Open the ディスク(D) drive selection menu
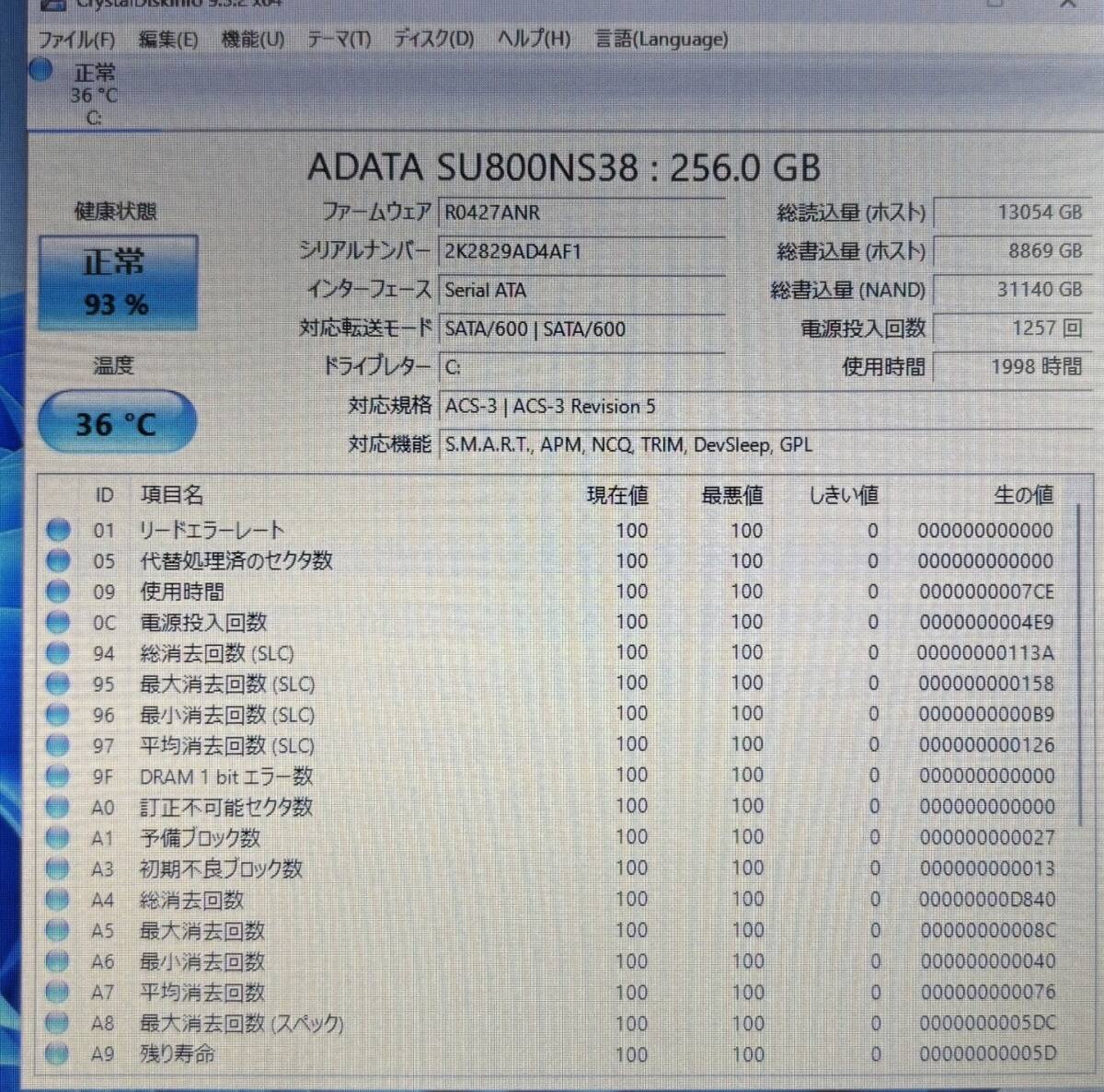 pyautogui.click(x=431, y=39)
